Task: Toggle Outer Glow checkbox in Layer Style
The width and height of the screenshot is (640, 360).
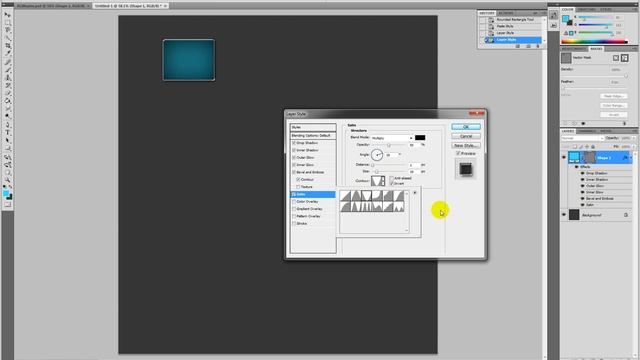Action: (x=294, y=158)
